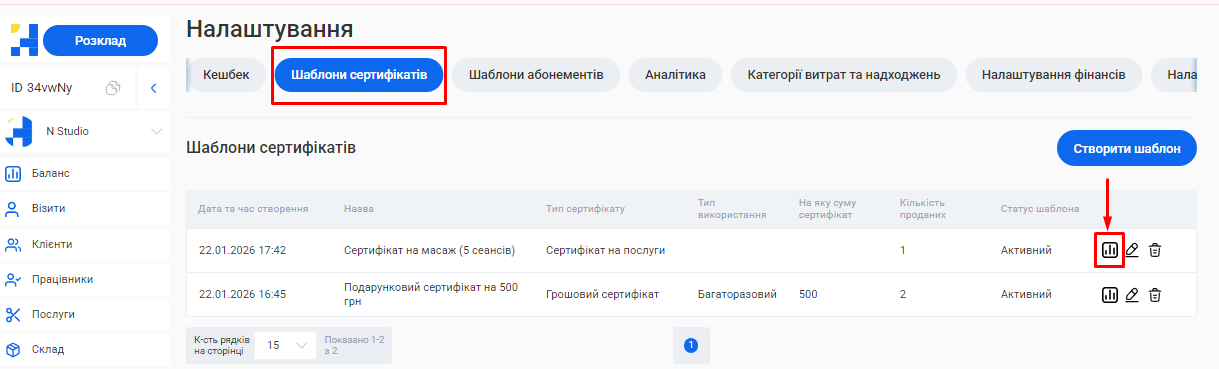1219x369 pixels.
Task: Click the Баланс chart icon
Action: pos(13,174)
